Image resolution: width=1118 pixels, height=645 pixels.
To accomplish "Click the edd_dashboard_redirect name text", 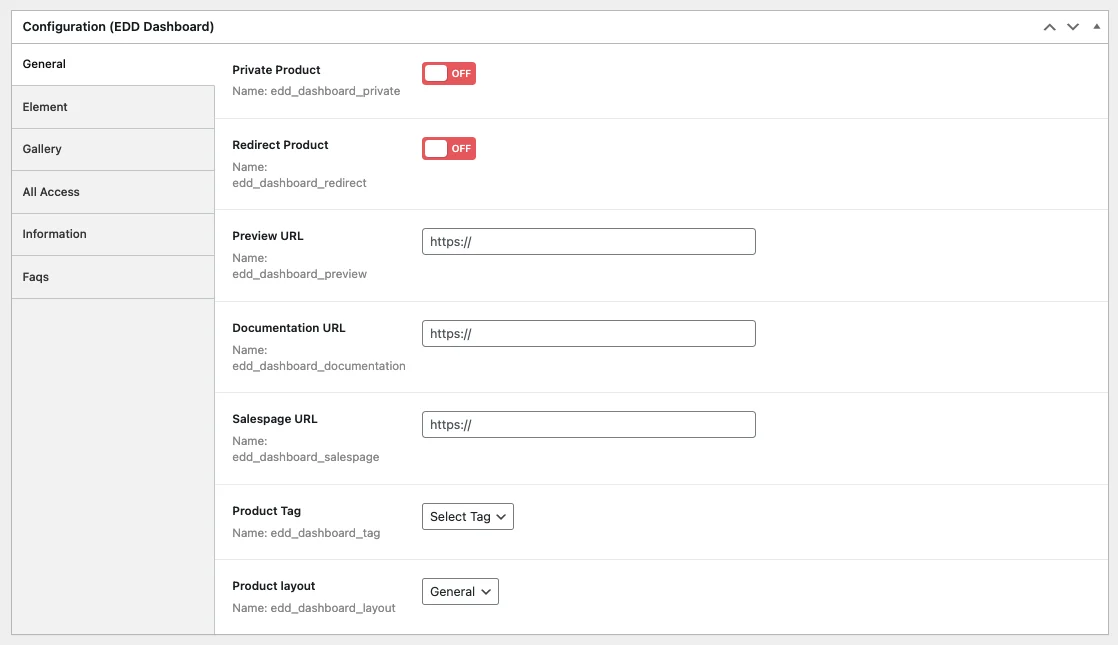I will (x=299, y=183).
